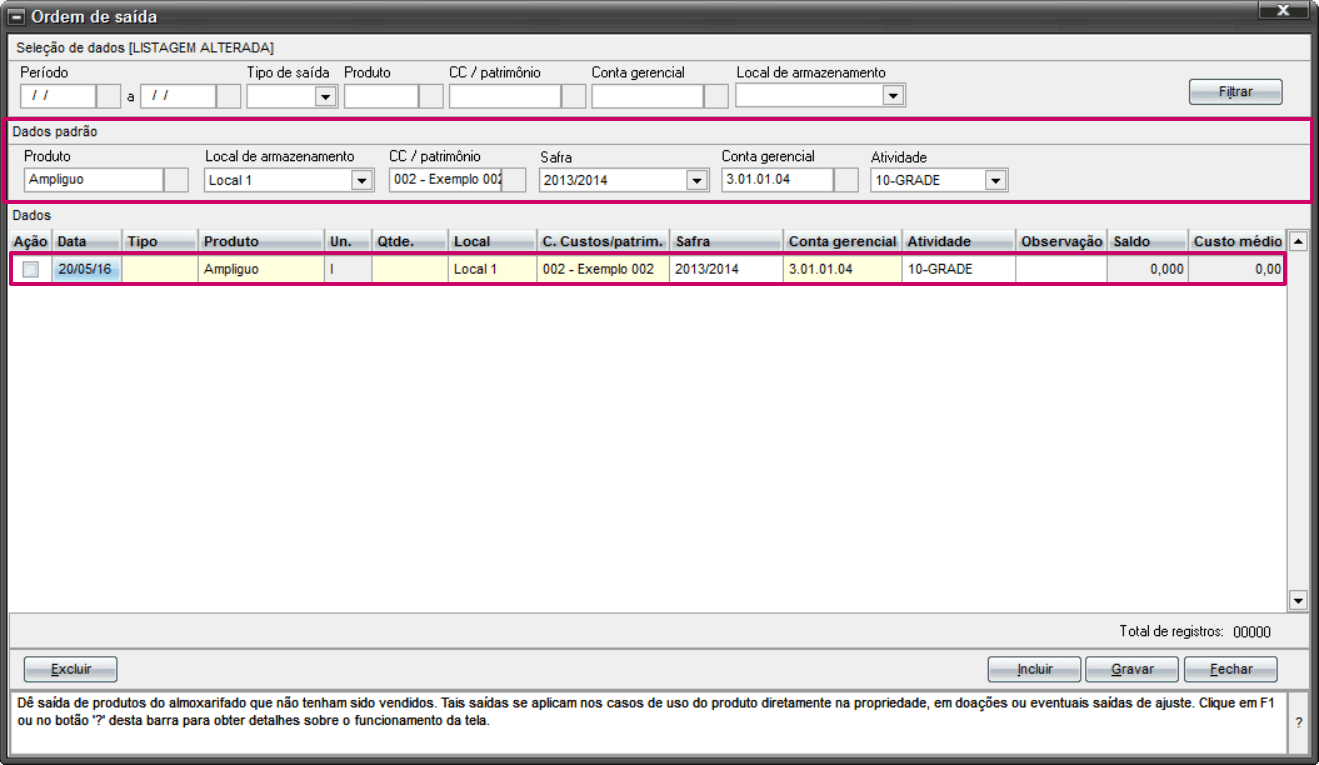
Task: Click the filter Conta gerencial input field
Action: (x=648, y=96)
